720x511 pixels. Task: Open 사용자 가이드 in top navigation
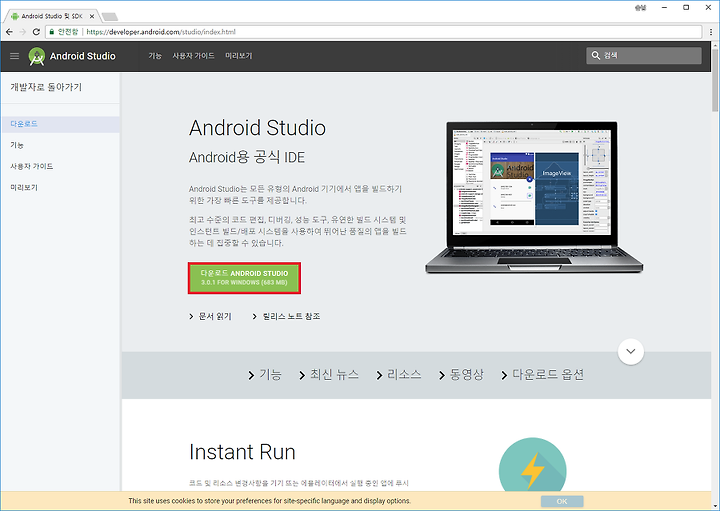click(x=193, y=56)
